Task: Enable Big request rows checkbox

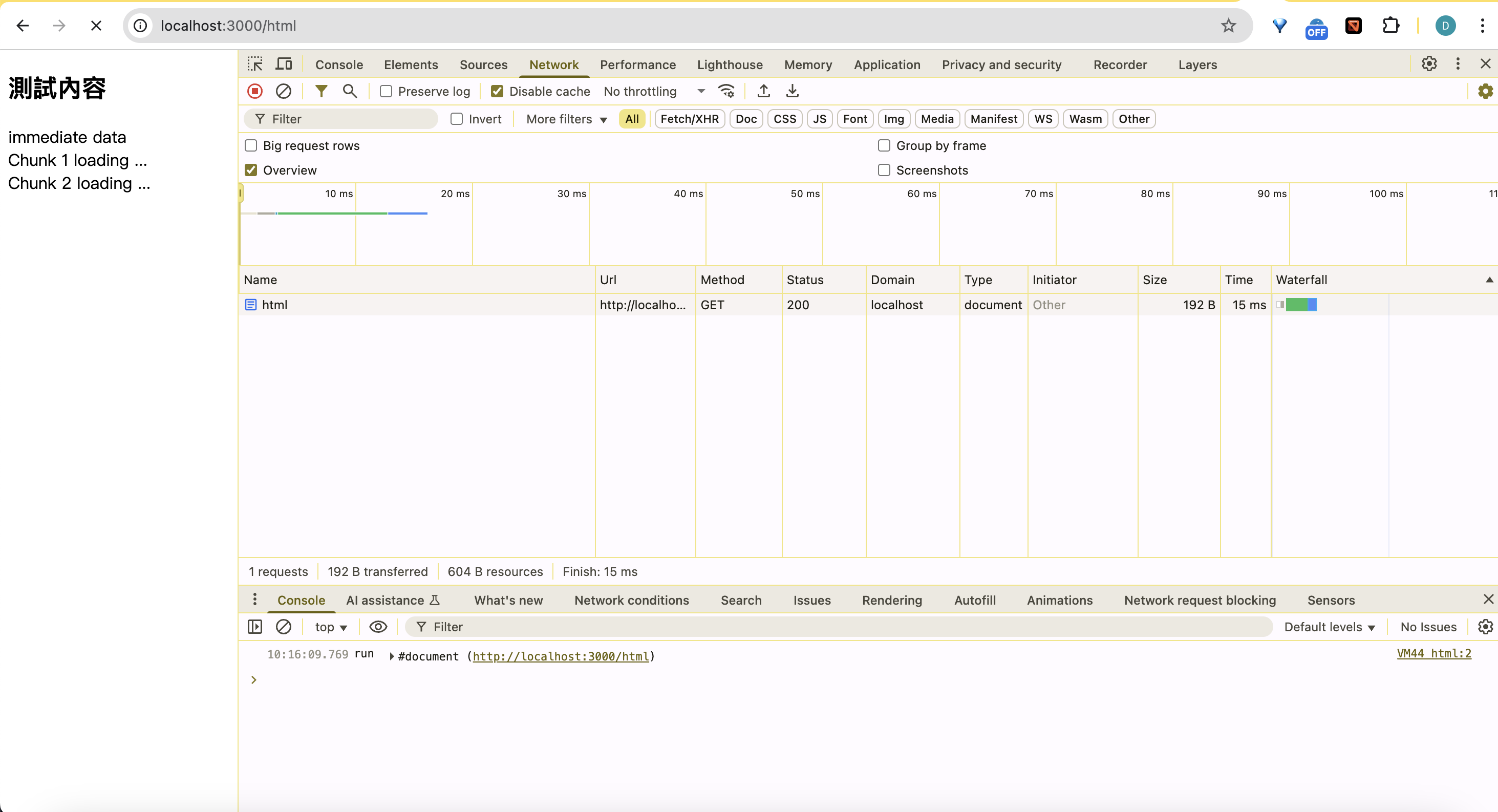Action: [x=251, y=145]
